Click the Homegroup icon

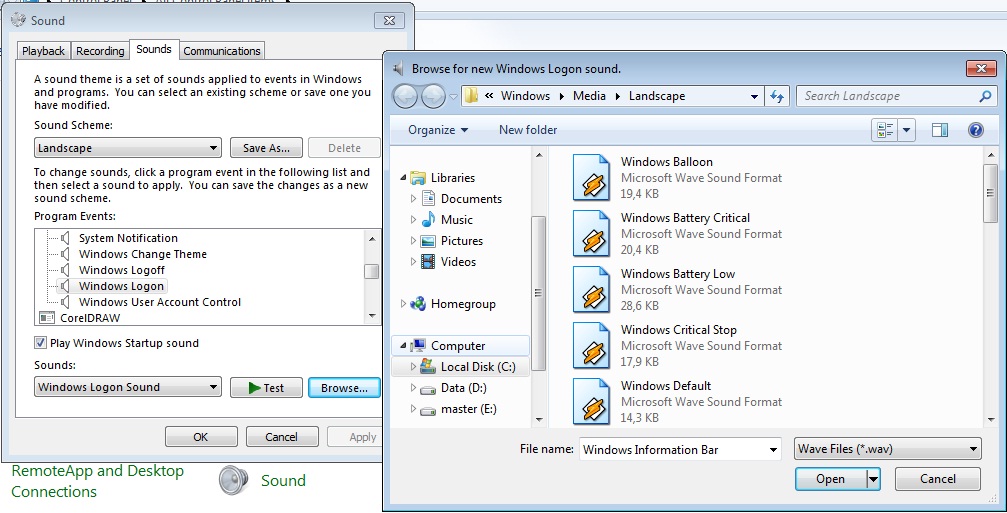tap(418, 304)
